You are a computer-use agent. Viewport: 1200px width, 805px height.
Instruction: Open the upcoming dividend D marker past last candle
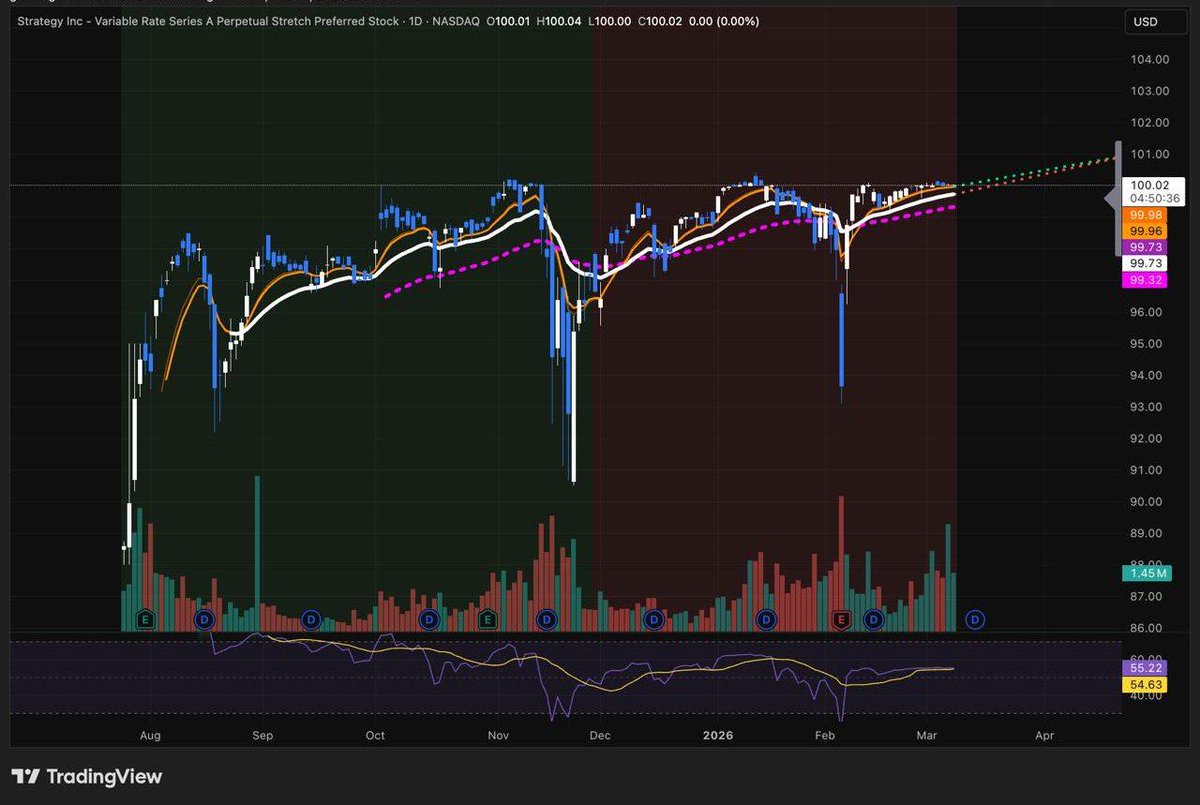[975, 620]
